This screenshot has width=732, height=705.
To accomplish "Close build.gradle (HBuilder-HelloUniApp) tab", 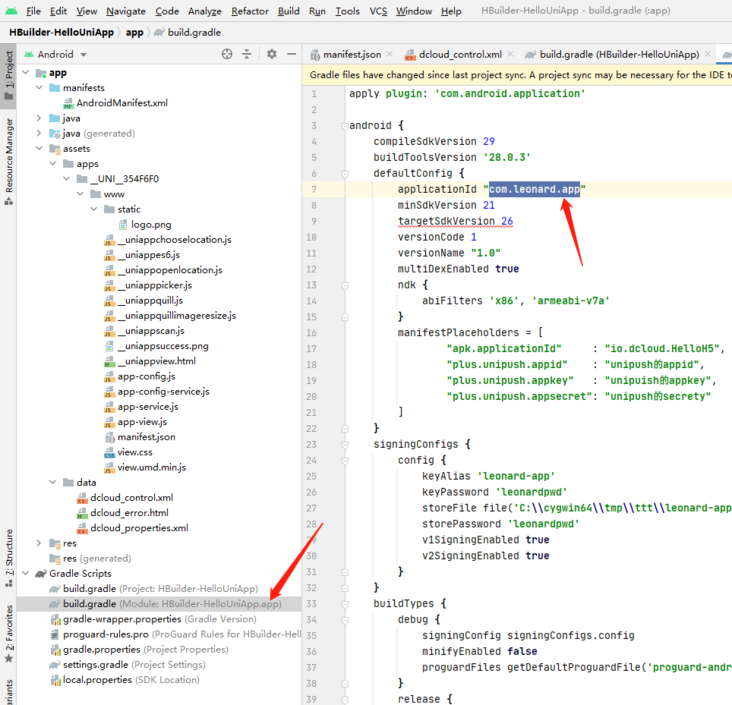I will click(x=708, y=54).
